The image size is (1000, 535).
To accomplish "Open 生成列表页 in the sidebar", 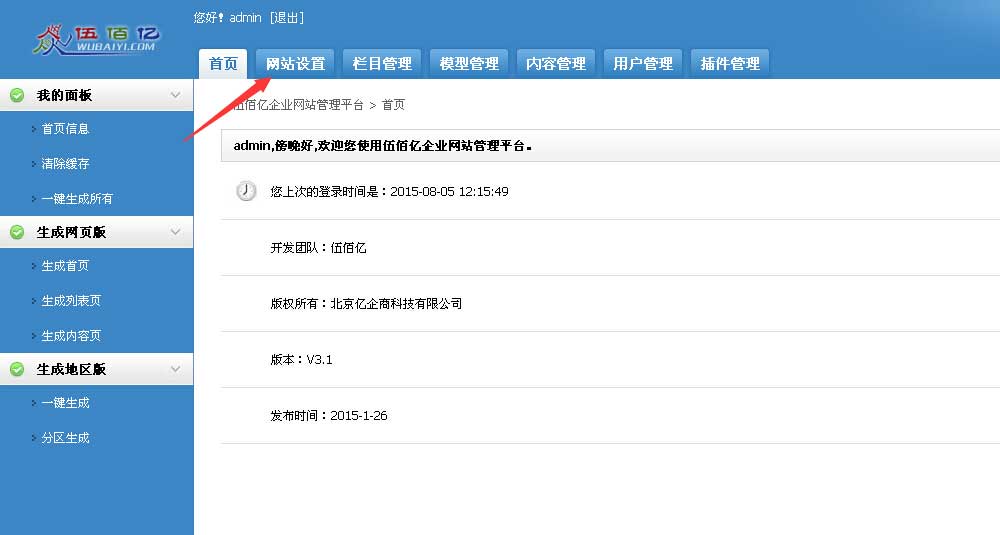I will 71,301.
